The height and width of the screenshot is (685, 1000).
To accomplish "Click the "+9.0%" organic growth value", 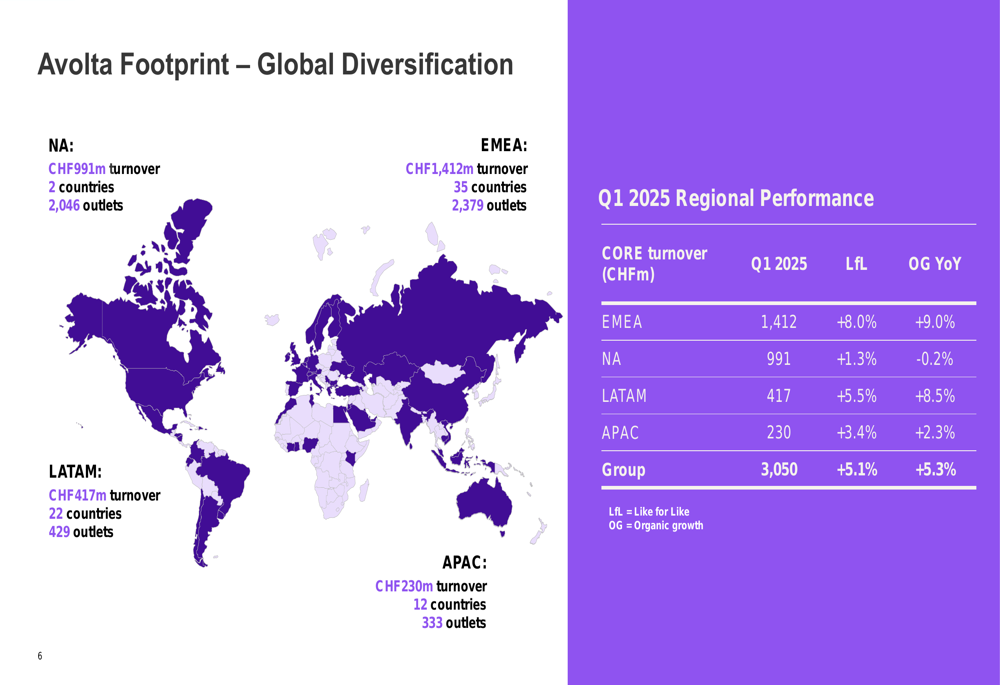I will [935, 322].
